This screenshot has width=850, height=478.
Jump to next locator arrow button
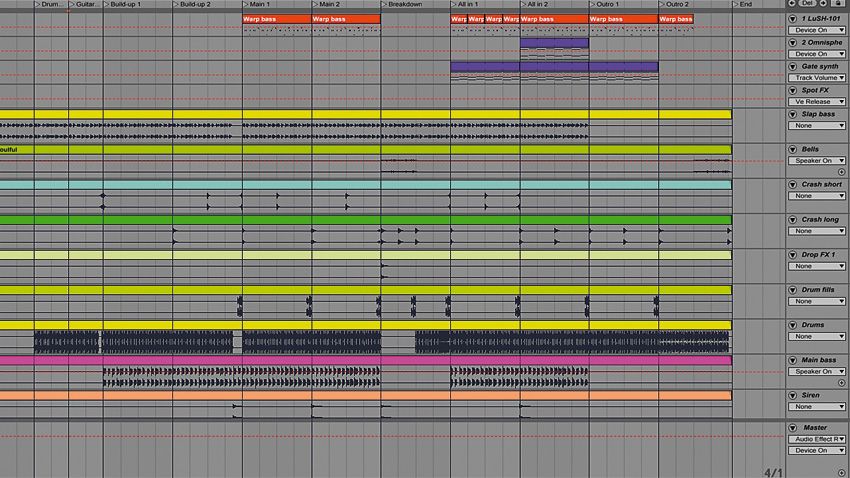tap(823, 3)
